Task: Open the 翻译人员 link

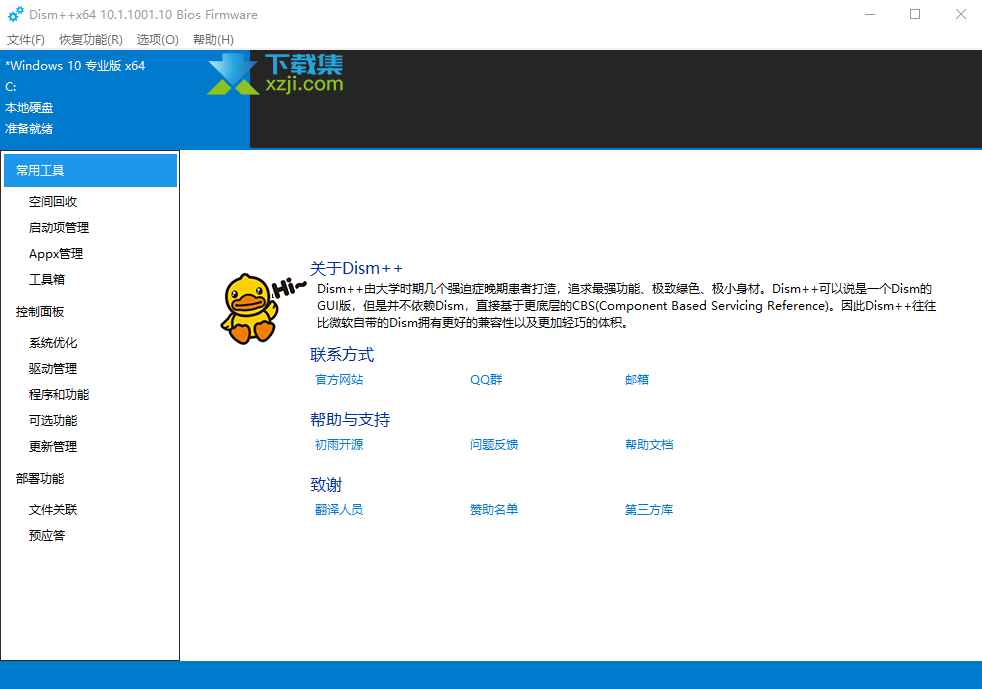Action: [x=339, y=510]
